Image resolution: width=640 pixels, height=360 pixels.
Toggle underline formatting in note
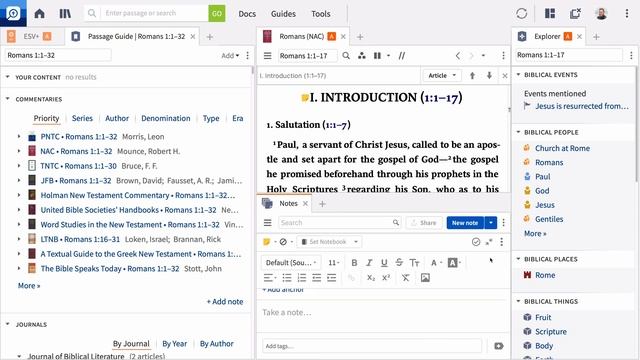tap(384, 262)
